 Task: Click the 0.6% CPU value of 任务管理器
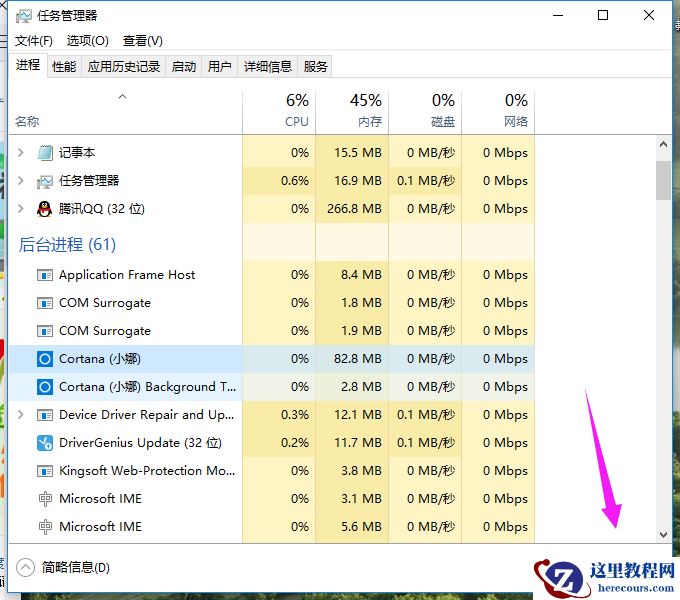[295, 181]
